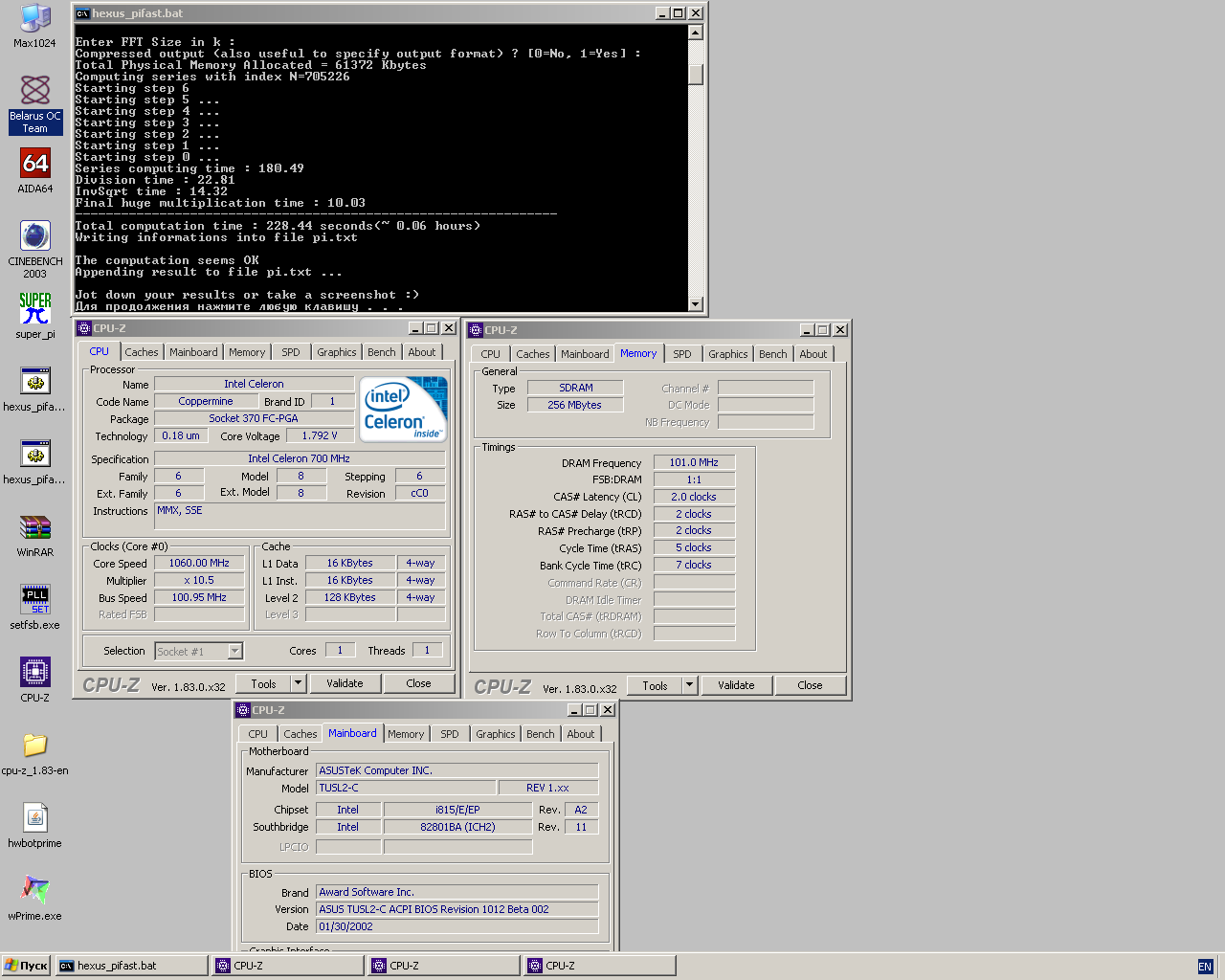Click CAS# Latency 2.0 clocks value
The image size is (1225, 980).
click(694, 497)
